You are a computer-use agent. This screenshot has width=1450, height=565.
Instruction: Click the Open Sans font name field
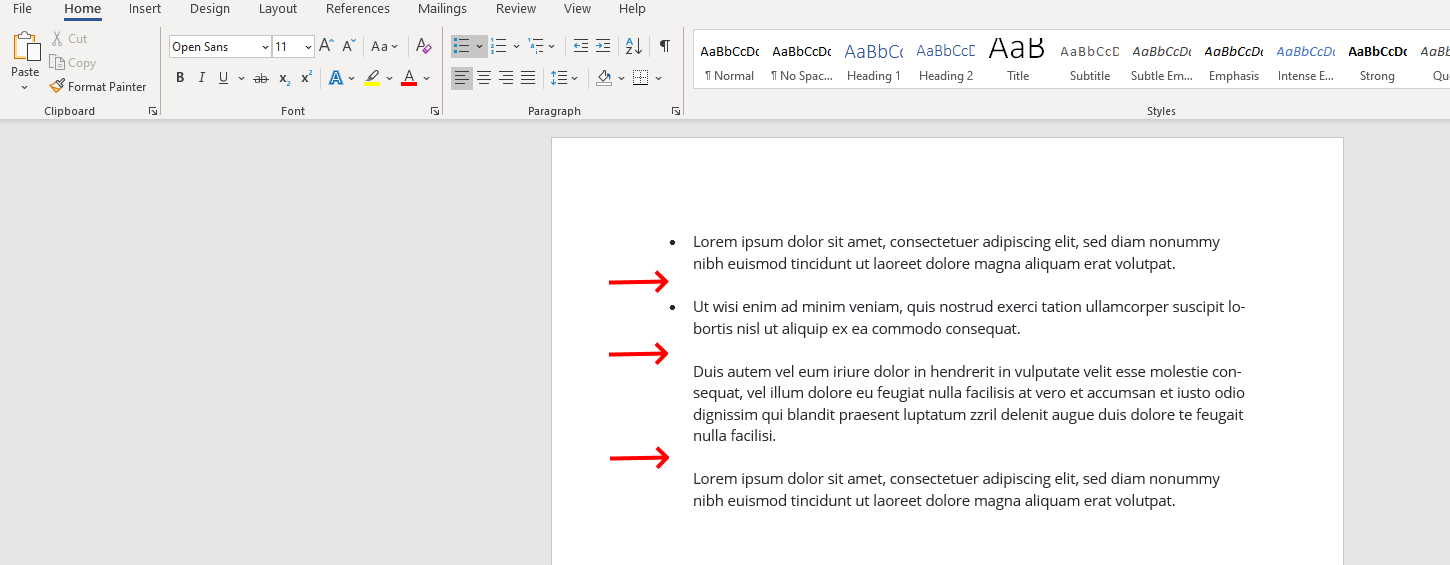pos(214,47)
